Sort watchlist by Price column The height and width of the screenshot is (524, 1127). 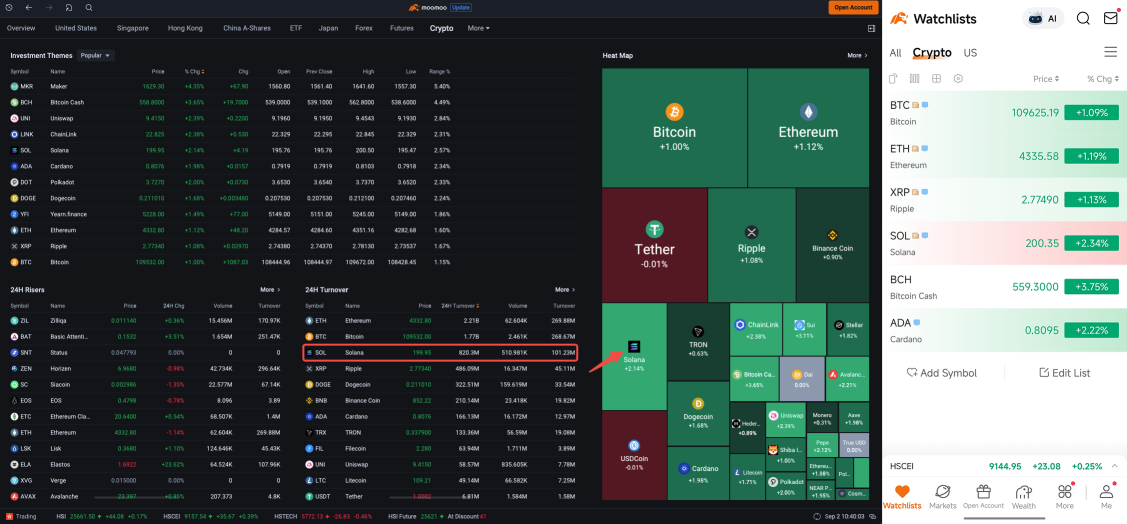[1046, 78]
